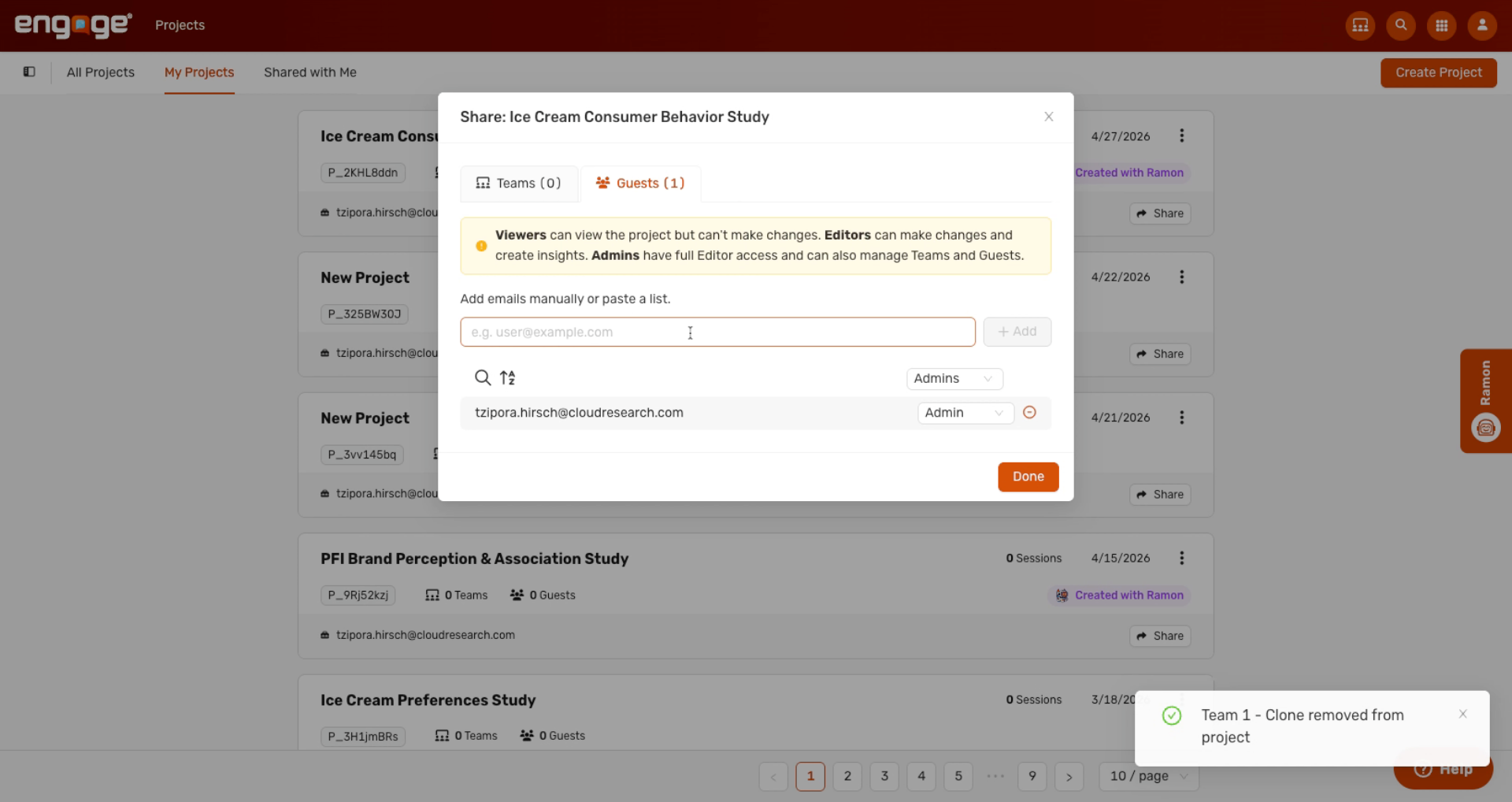The width and height of the screenshot is (1512, 802).
Task: Click the yellow info icon in notice
Action: 481,246
